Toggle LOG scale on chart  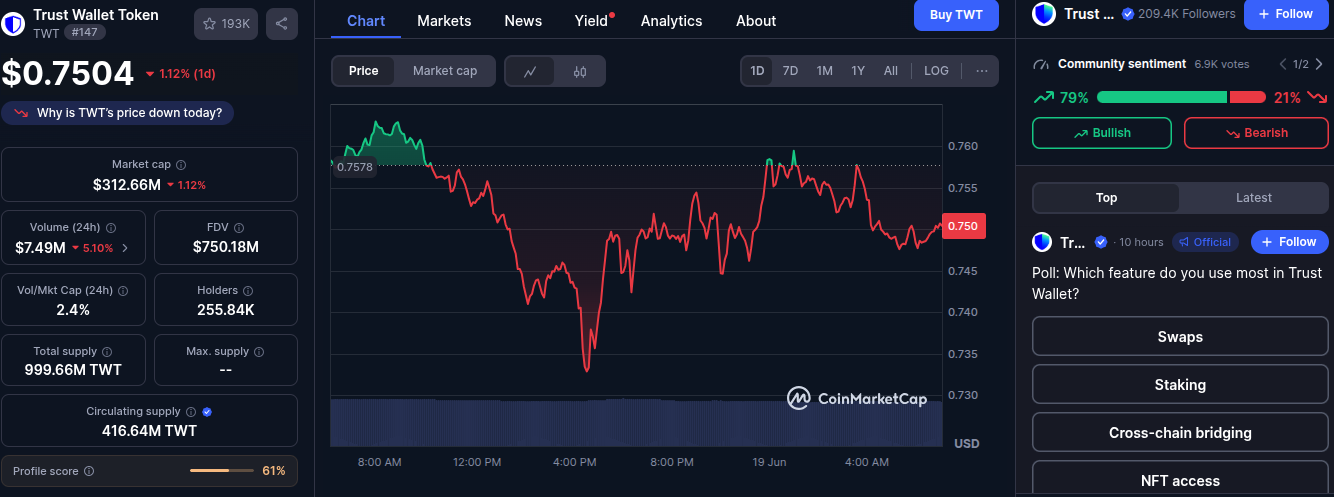(x=936, y=71)
